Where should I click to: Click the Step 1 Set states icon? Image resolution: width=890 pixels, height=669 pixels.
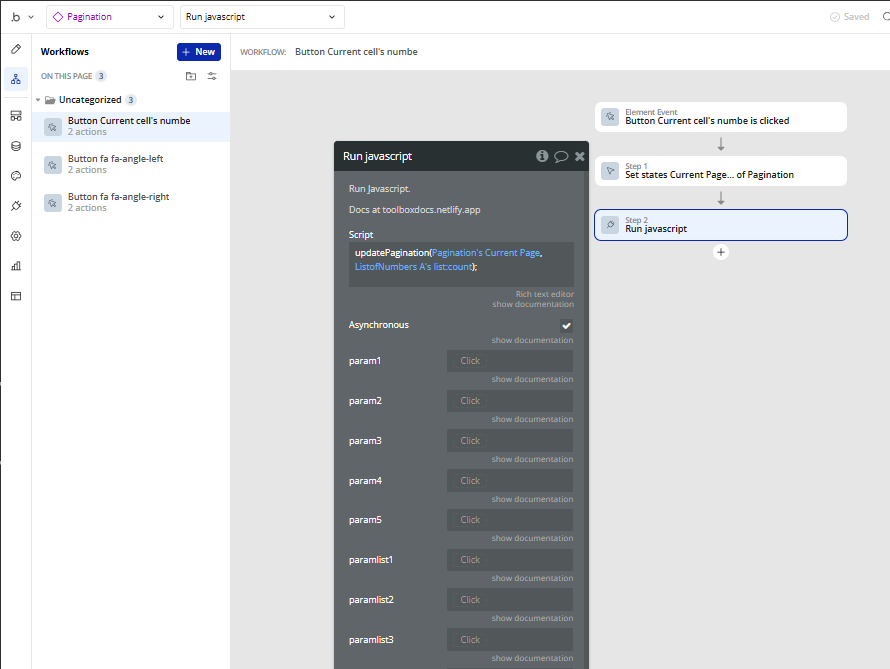tap(610, 170)
